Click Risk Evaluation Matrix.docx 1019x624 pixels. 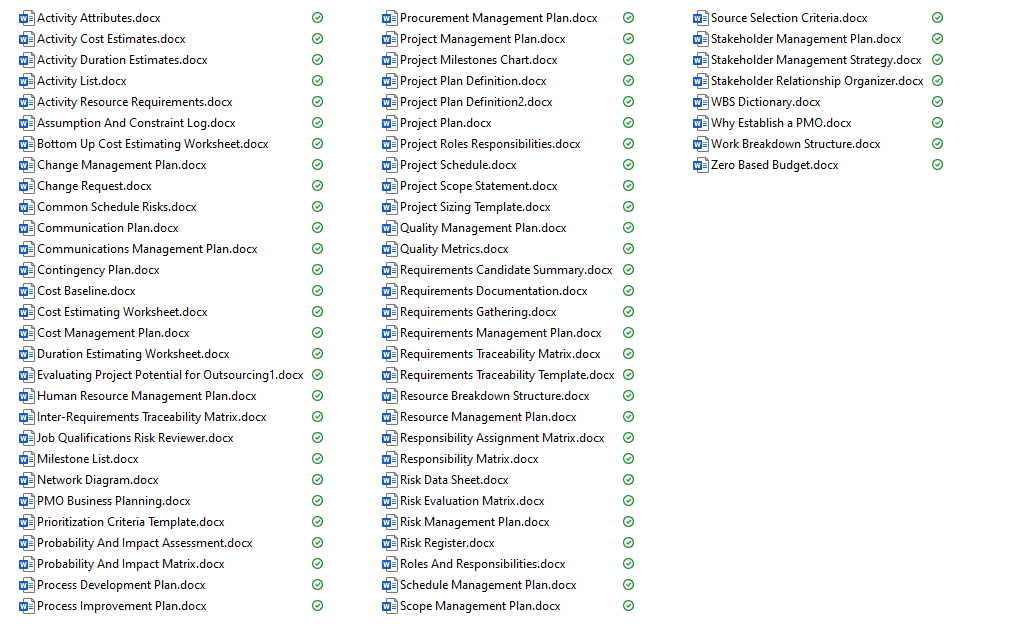pos(472,501)
